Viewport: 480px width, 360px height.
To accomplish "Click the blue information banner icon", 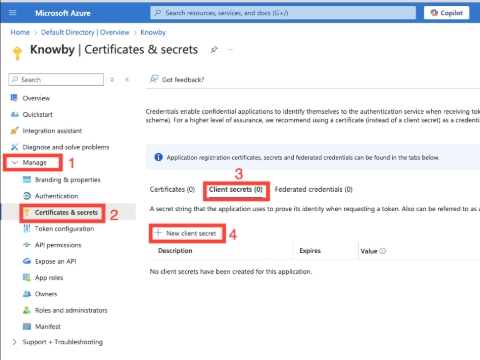I will point(158,157).
